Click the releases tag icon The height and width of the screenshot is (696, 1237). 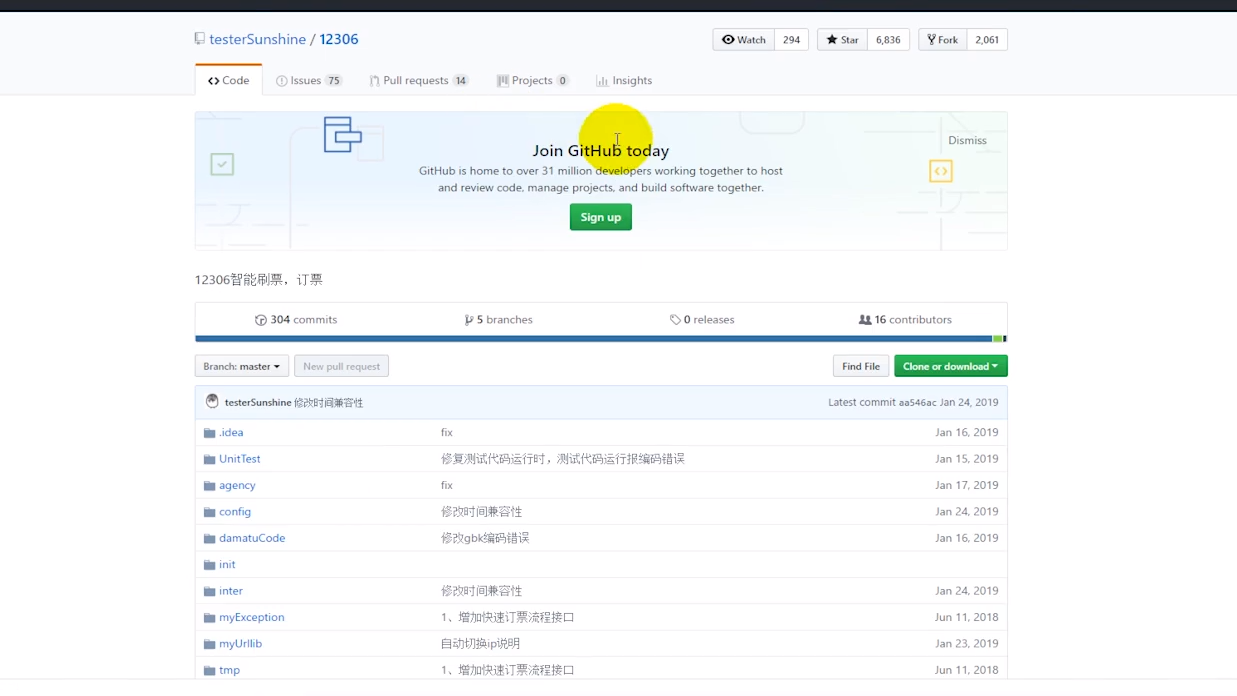click(675, 320)
